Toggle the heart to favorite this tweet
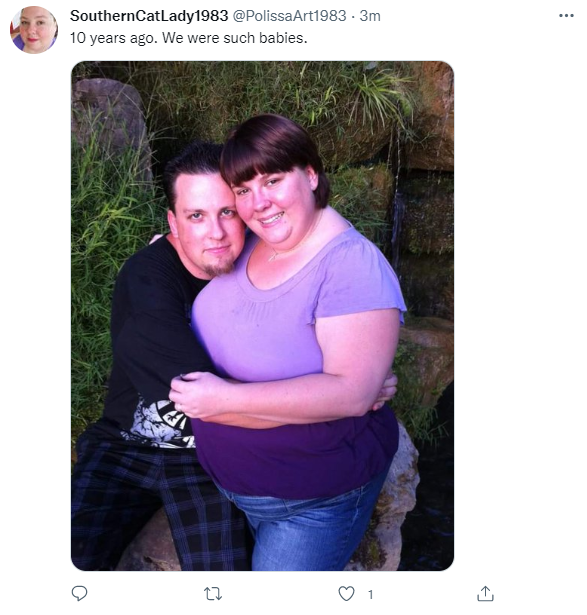This screenshot has width=587, height=615. [x=346, y=594]
